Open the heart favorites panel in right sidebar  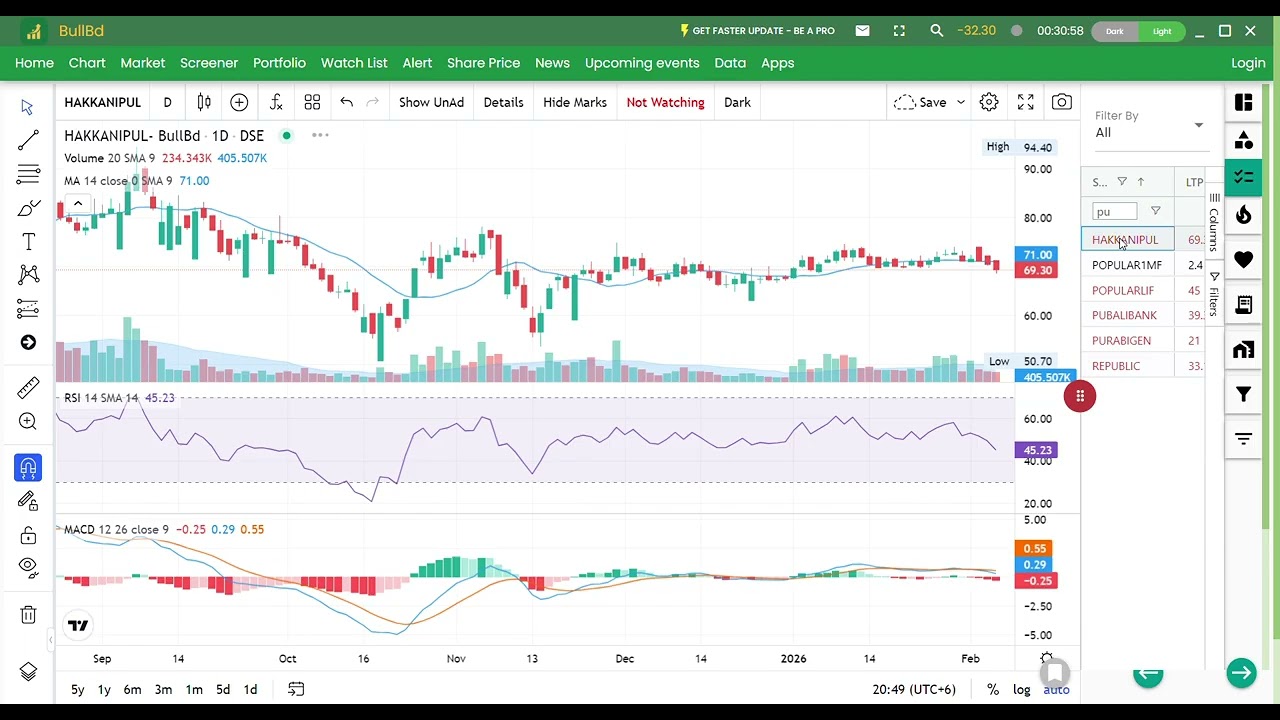pos(1243,260)
